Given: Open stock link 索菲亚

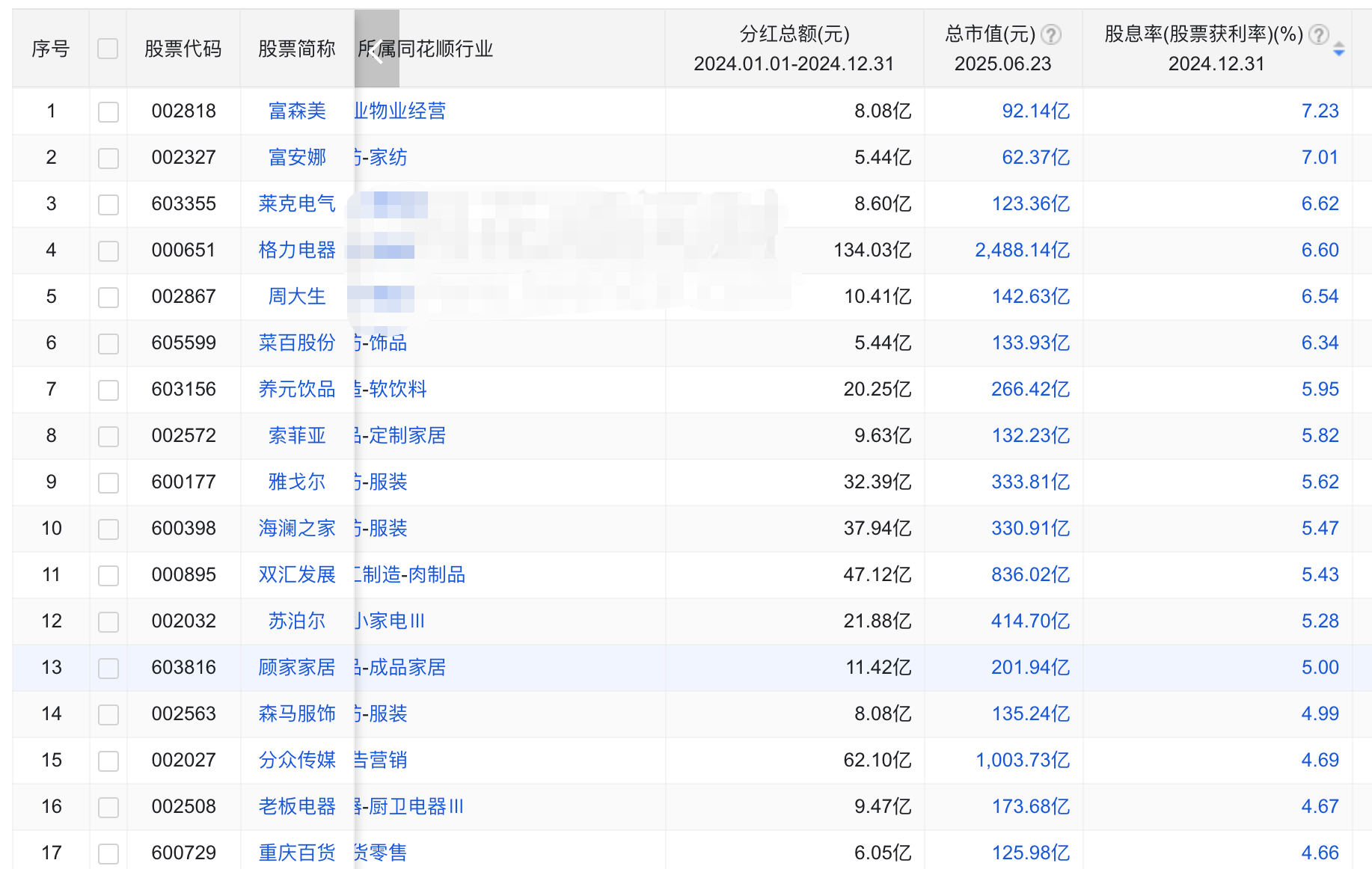Looking at the screenshot, I should (x=297, y=435).
